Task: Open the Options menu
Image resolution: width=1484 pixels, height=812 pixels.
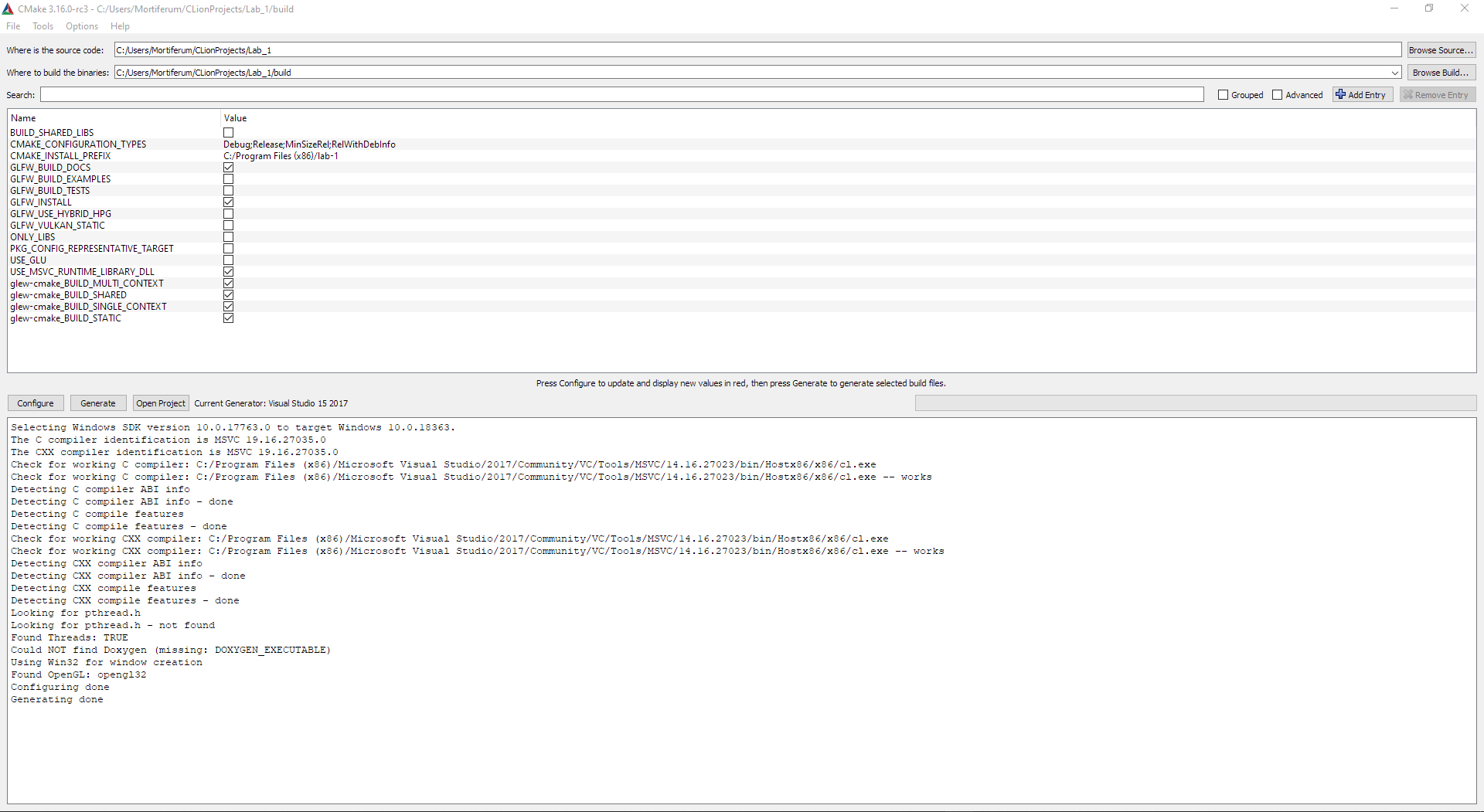Action: point(81,25)
